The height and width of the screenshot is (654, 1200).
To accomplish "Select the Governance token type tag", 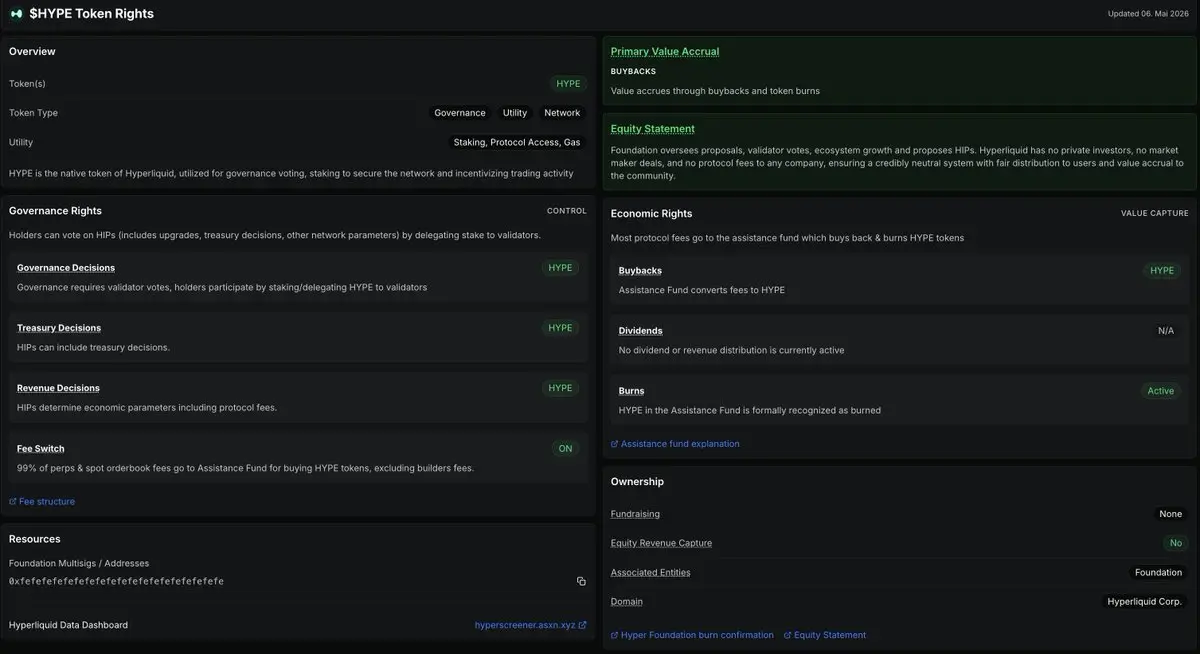I will 460,113.
